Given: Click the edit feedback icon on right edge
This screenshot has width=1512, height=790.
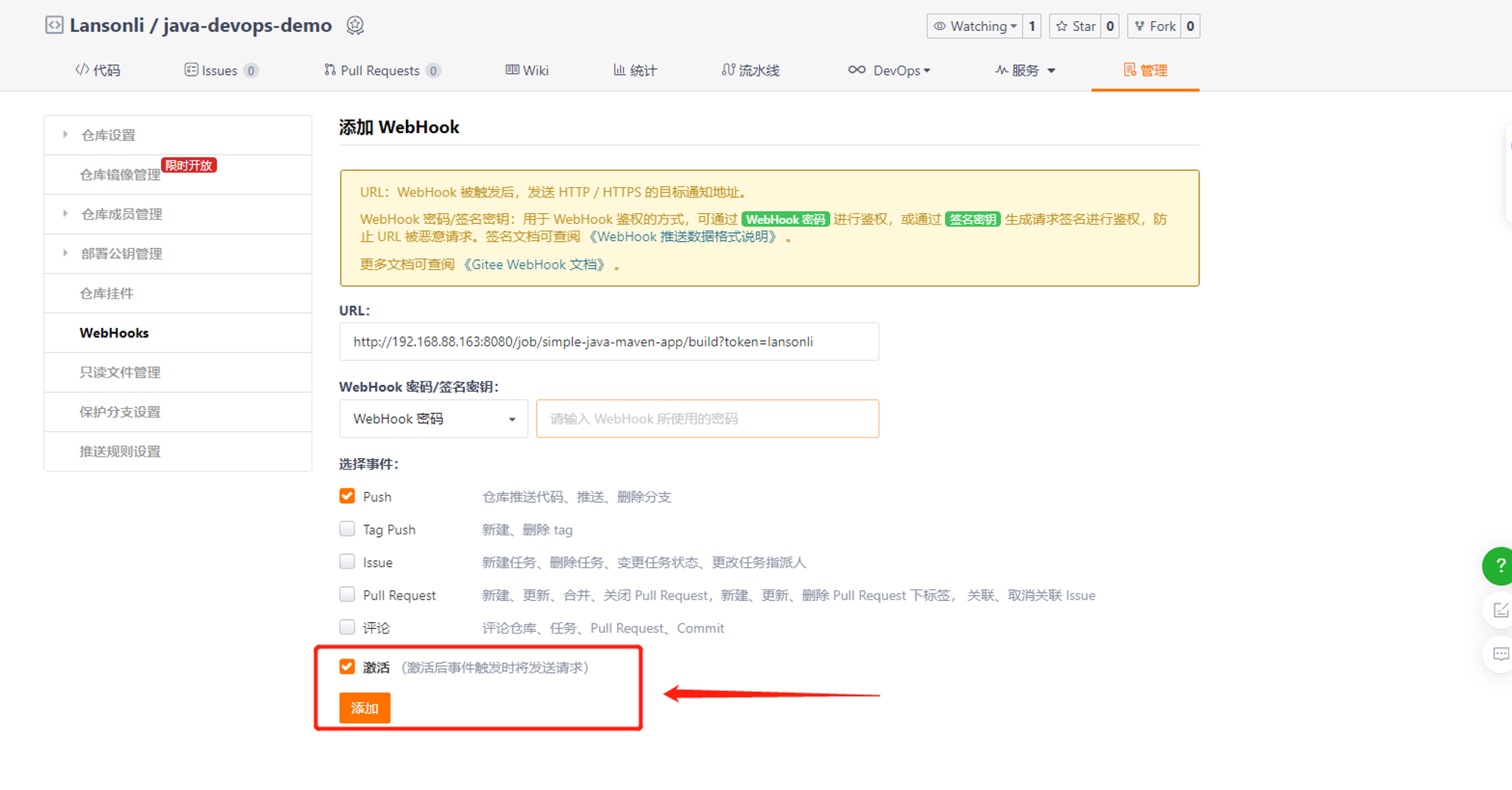Looking at the screenshot, I should [x=1500, y=610].
